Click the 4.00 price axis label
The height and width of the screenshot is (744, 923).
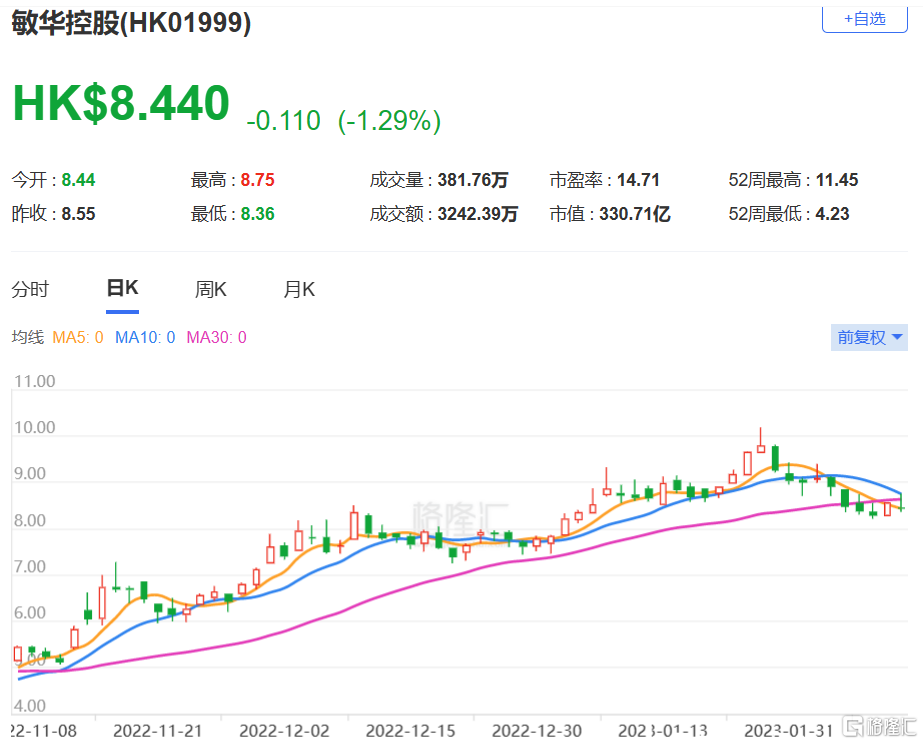[30, 706]
